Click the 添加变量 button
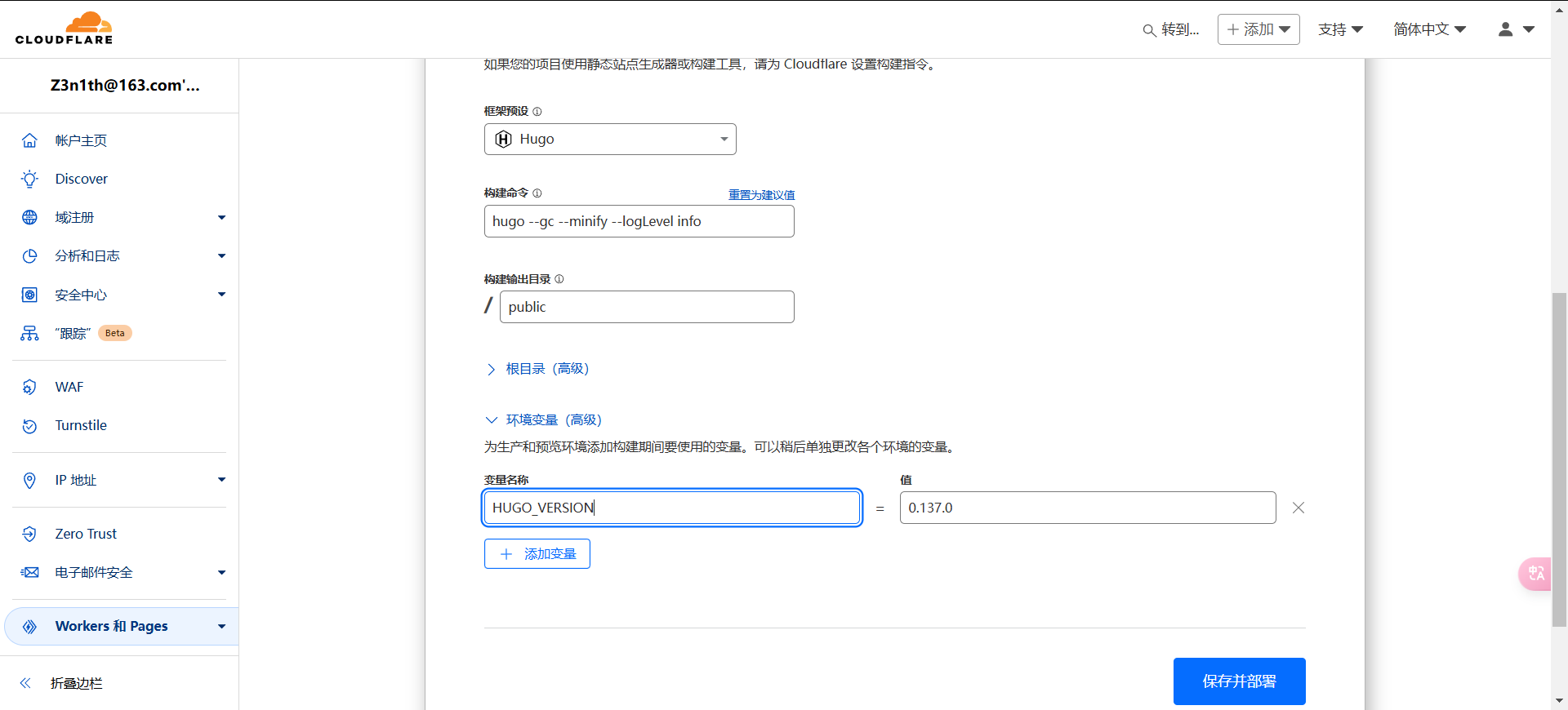Viewport: 1568px width, 710px height. (x=537, y=554)
